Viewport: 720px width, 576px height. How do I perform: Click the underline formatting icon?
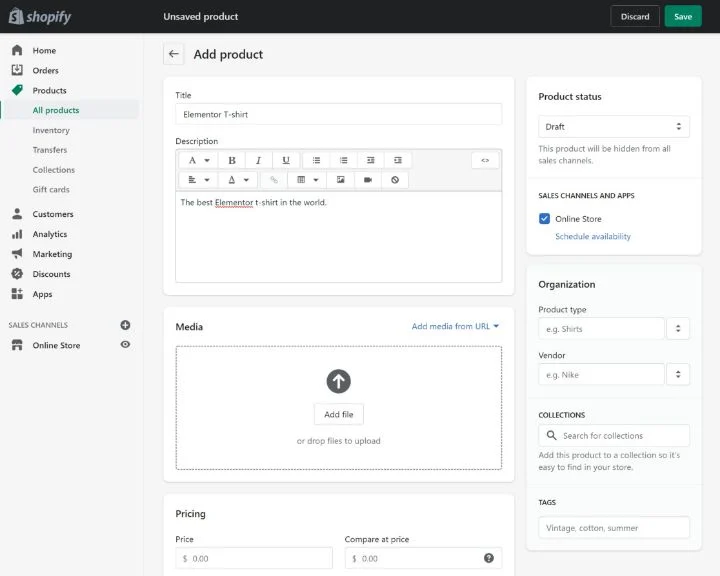pyautogui.click(x=286, y=160)
